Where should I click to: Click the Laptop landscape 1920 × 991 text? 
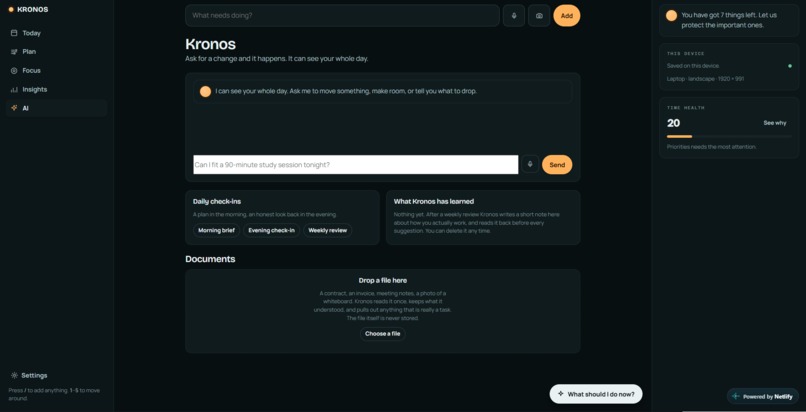pyautogui.click(x=705, y=79)
